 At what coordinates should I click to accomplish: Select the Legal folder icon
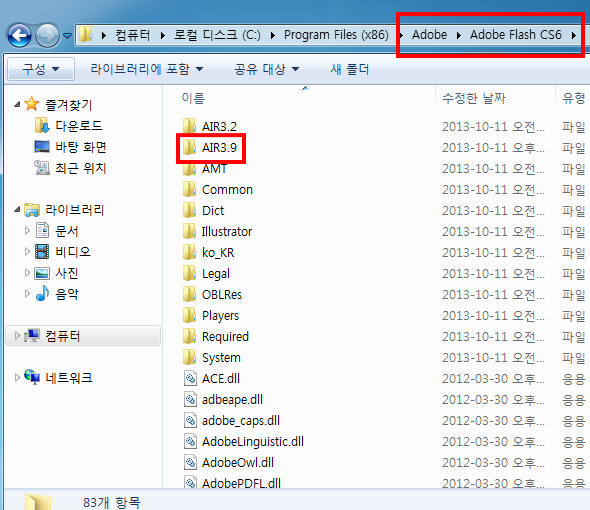pos(189,273)
